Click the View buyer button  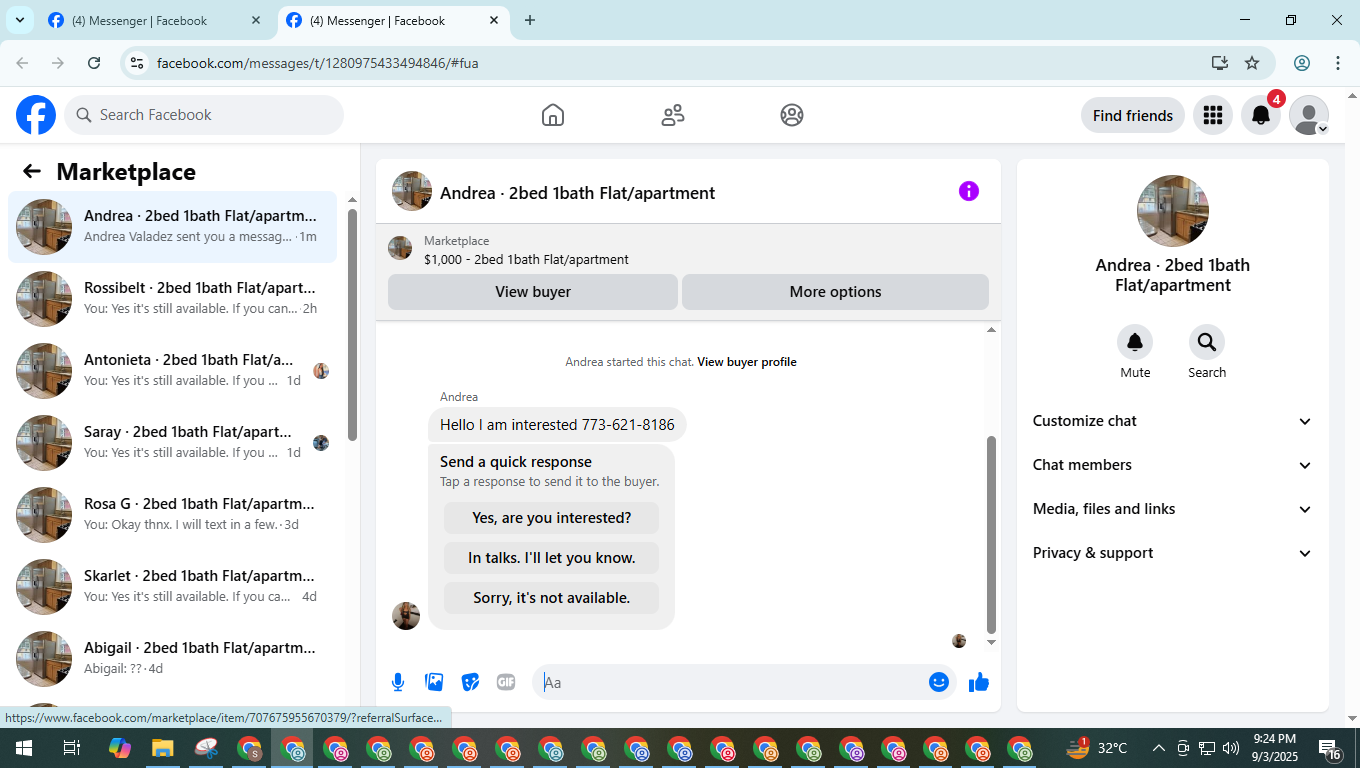533,292
